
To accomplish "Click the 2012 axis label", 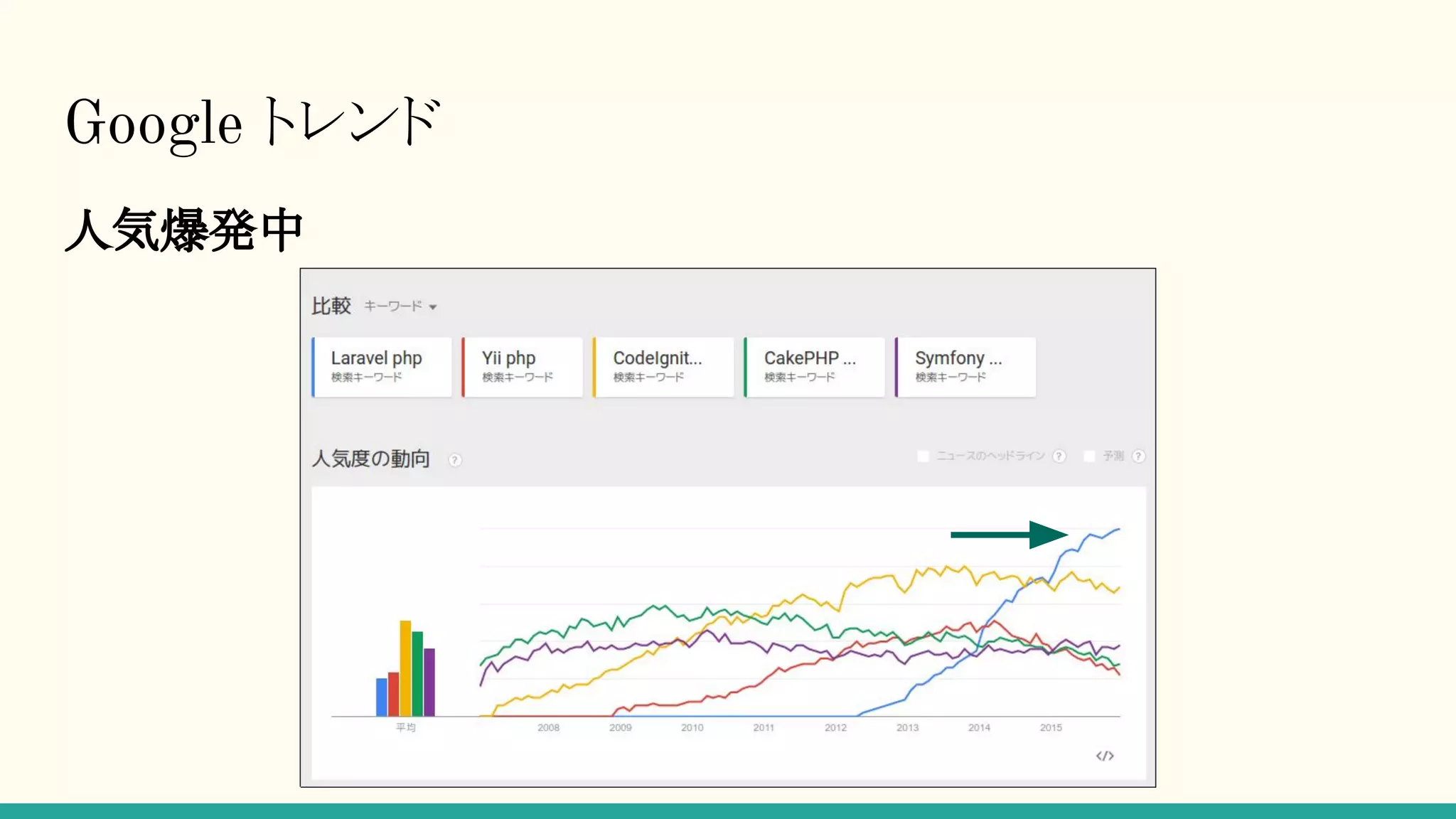I will (835, 727).
